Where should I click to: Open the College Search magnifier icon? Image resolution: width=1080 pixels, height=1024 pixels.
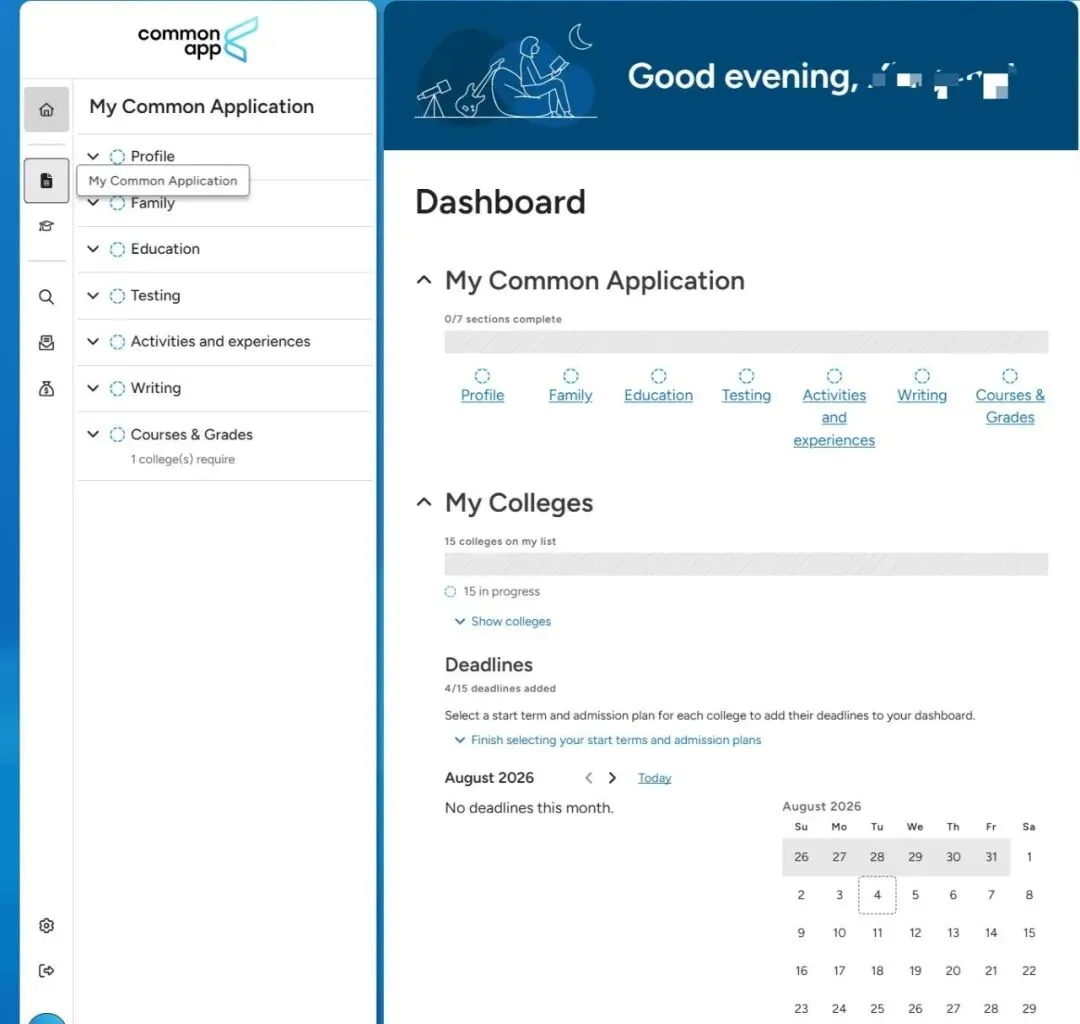pyautogui.click(x=46, y=297)
